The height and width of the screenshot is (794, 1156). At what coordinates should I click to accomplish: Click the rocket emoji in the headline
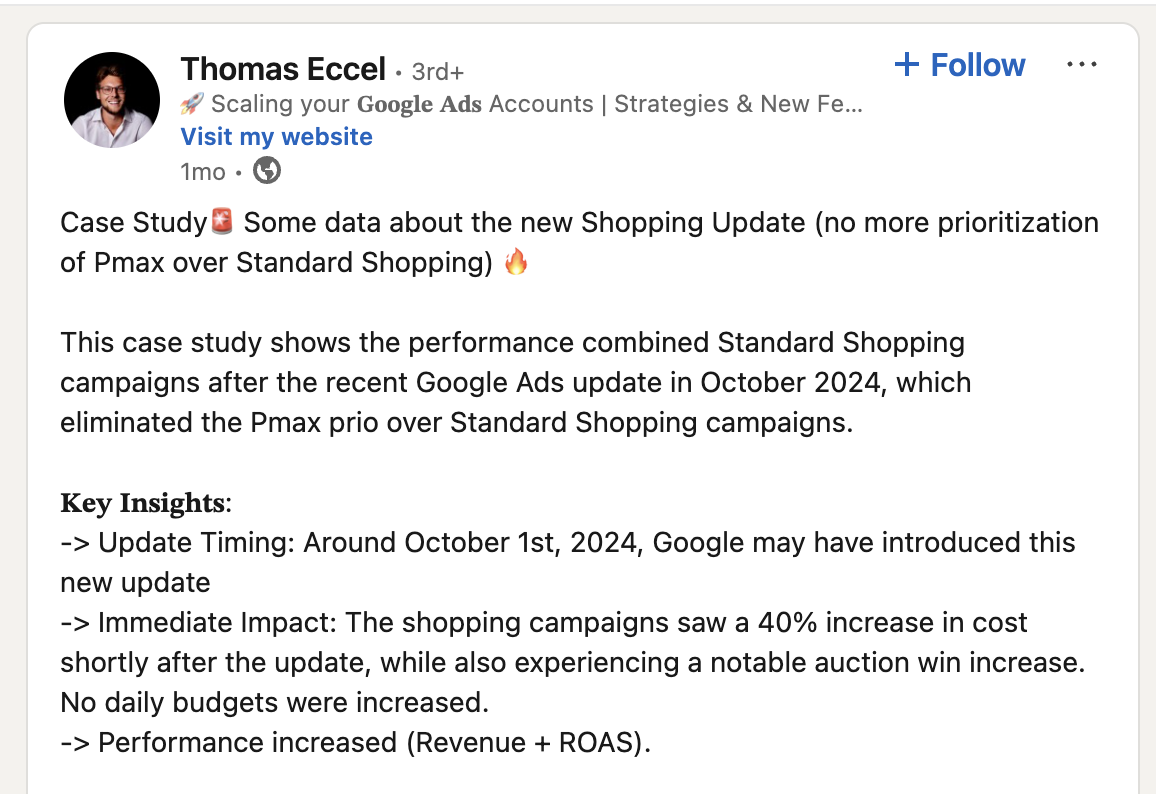pos(192,104)
